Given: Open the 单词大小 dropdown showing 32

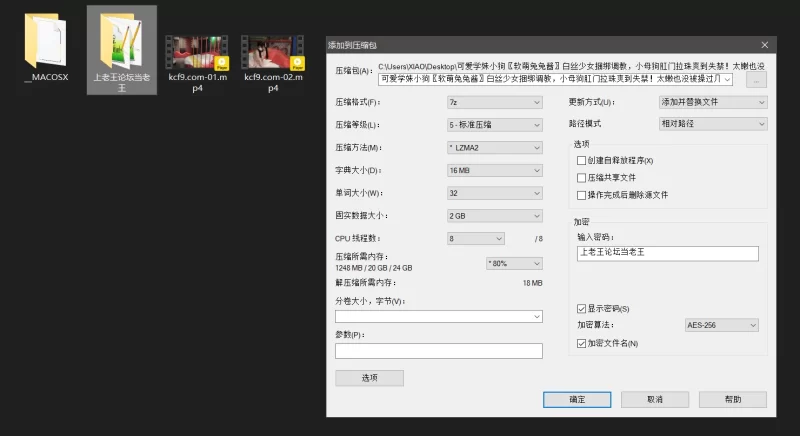Looking at the screenshot, I should 494,193.
